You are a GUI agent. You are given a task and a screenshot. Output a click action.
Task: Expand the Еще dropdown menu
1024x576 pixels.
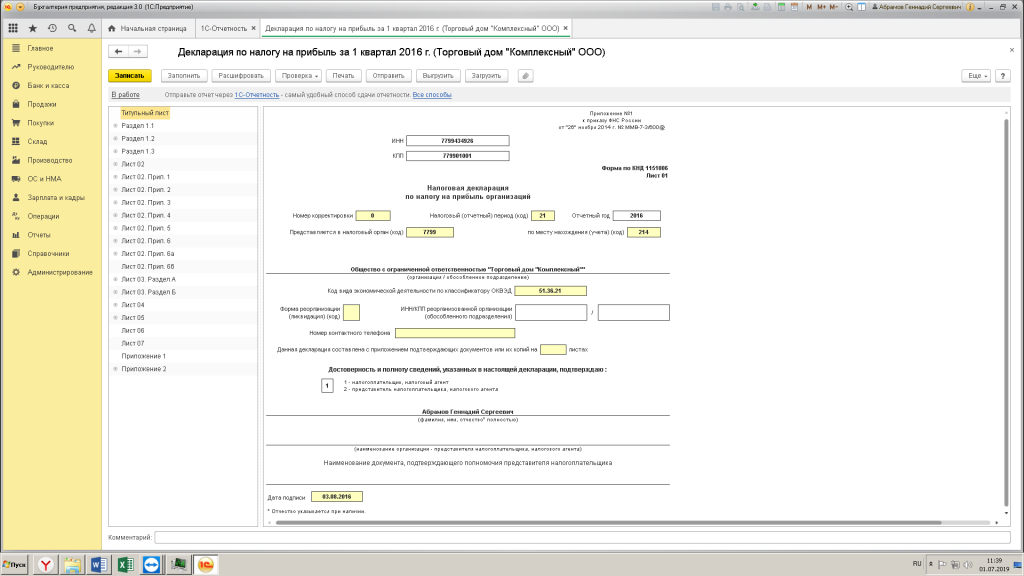(x=975, y=75)
